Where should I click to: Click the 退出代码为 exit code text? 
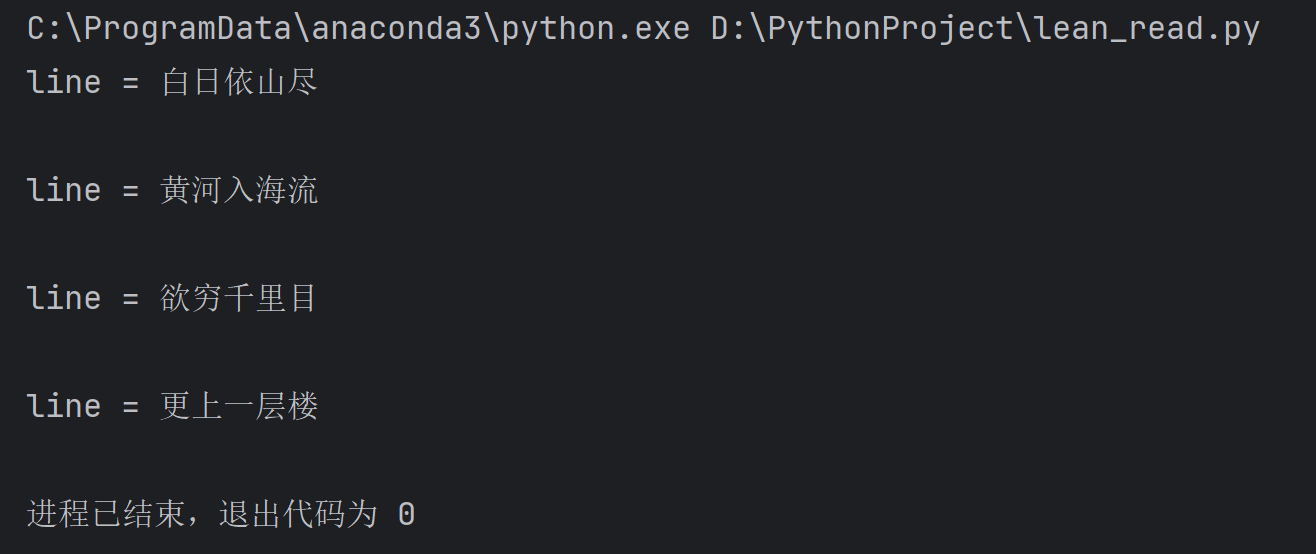tap(297, 514)
